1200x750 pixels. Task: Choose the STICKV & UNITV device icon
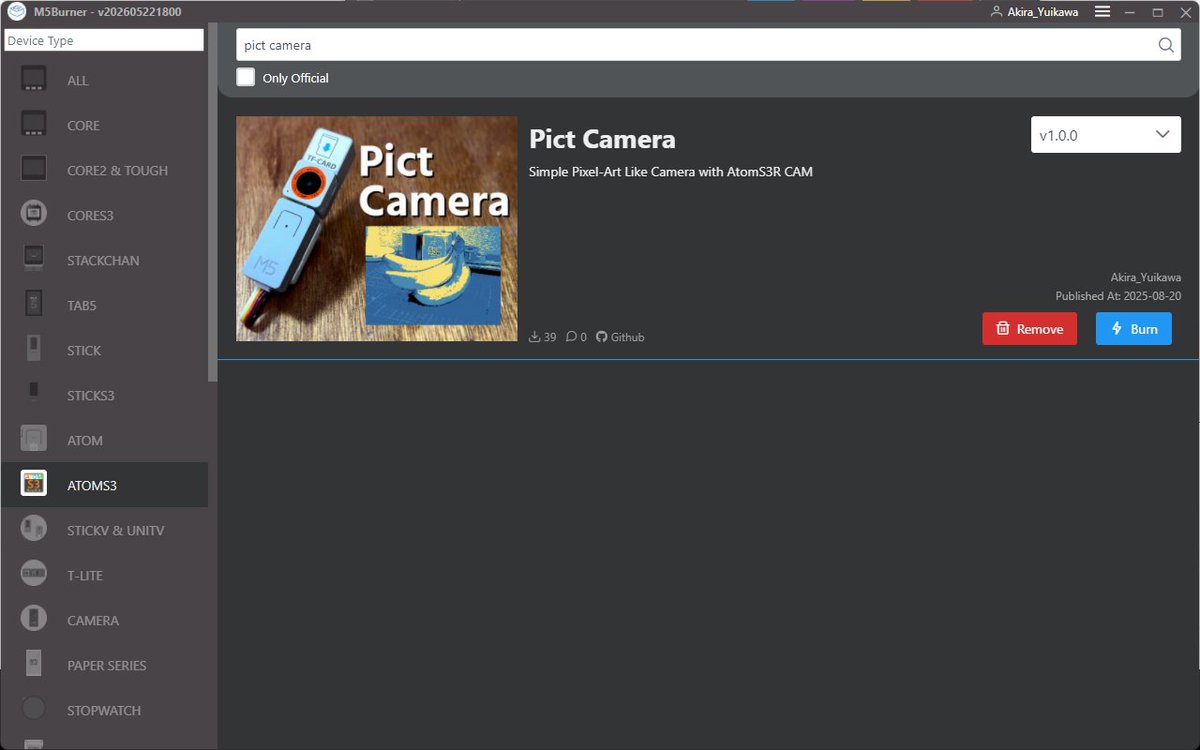point(34,530)
